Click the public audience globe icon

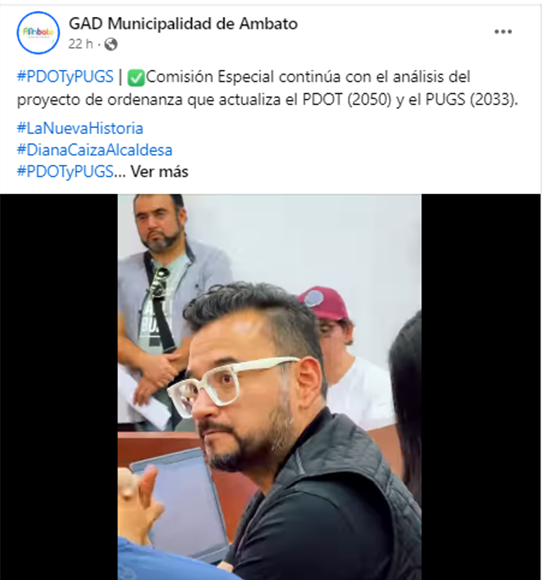(x=111, y=44)
